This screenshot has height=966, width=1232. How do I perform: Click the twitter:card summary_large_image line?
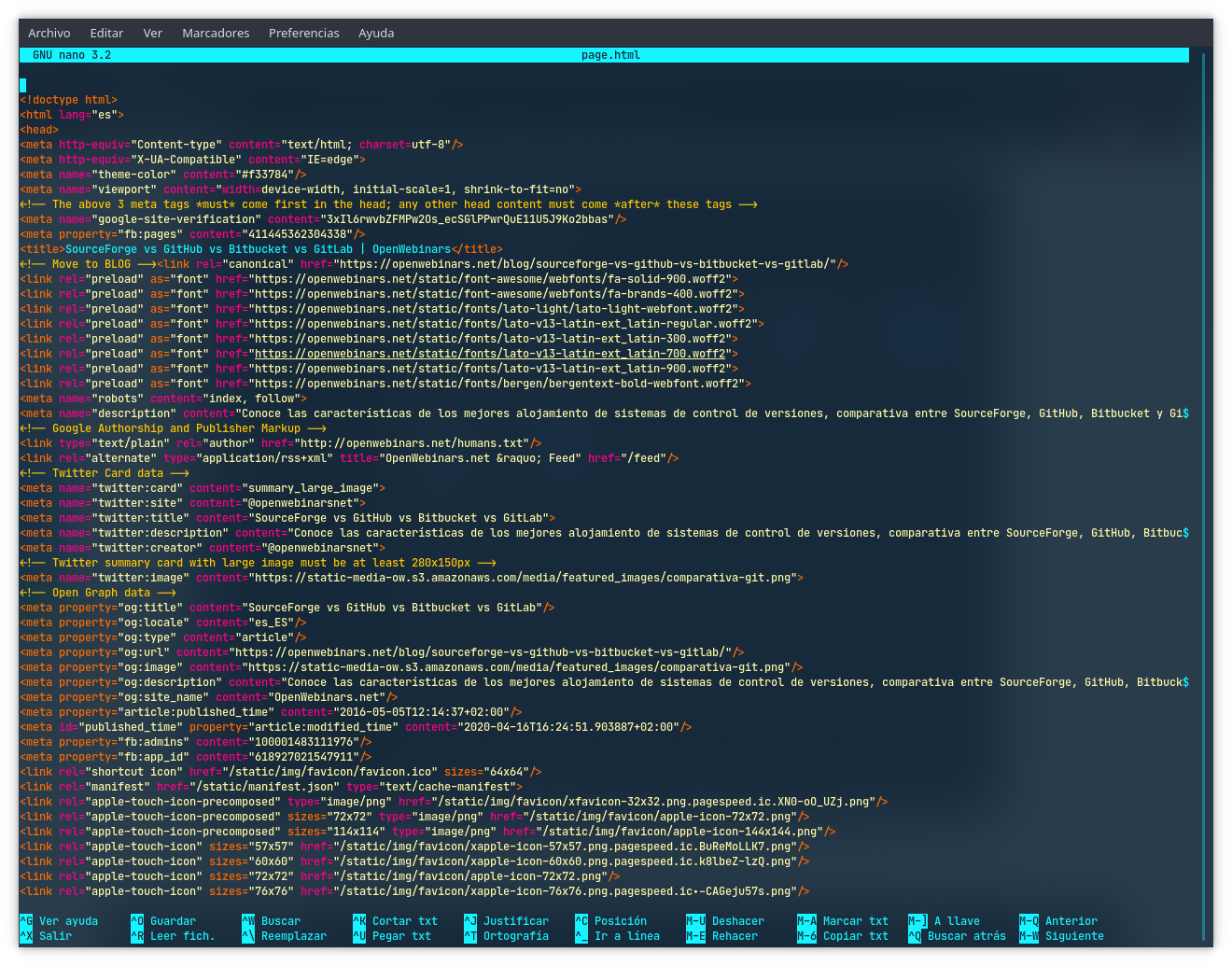[x=203, y=488]
